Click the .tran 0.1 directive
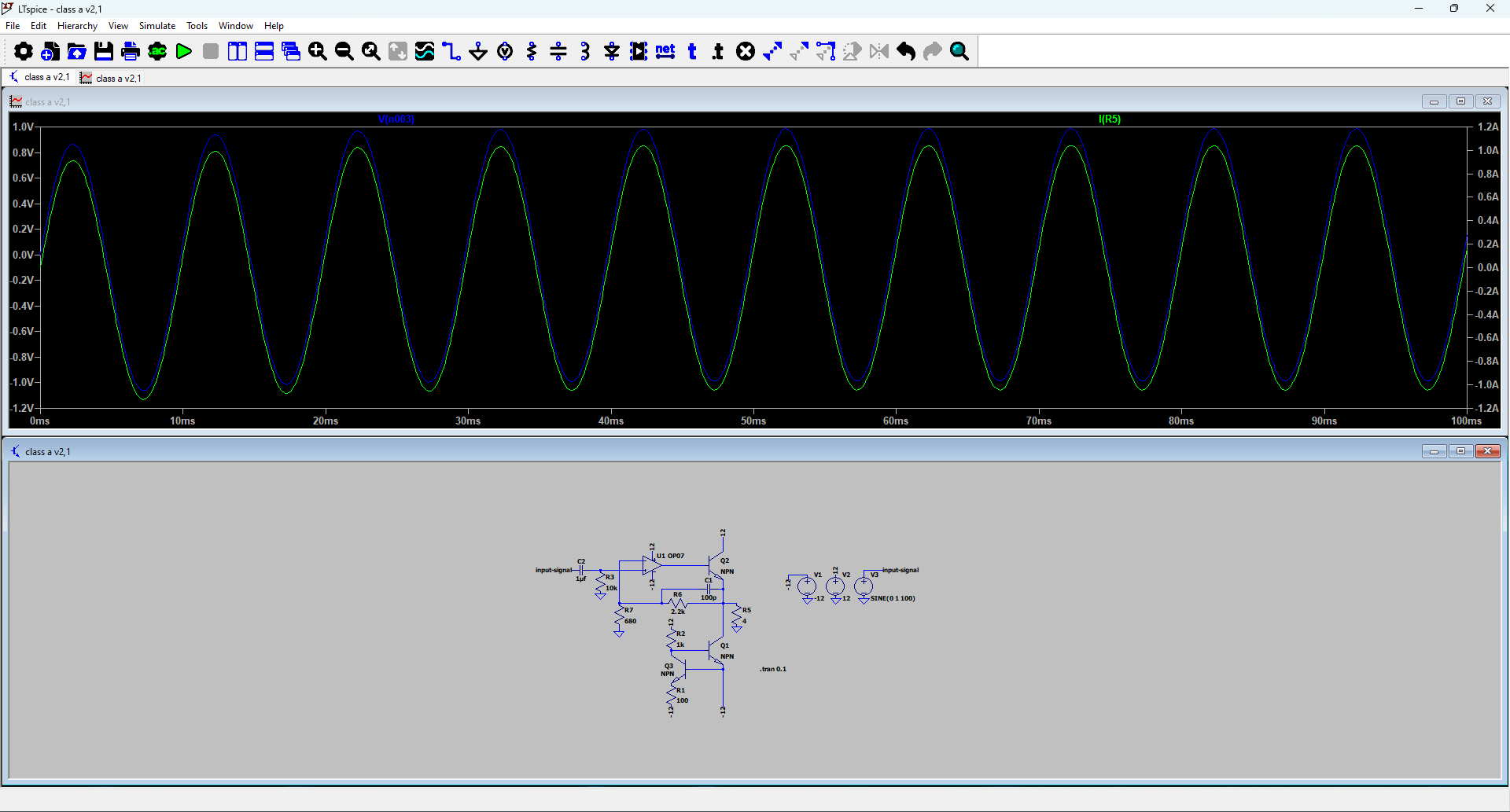This screenshot has height=812, width=1510. (773, 669)
